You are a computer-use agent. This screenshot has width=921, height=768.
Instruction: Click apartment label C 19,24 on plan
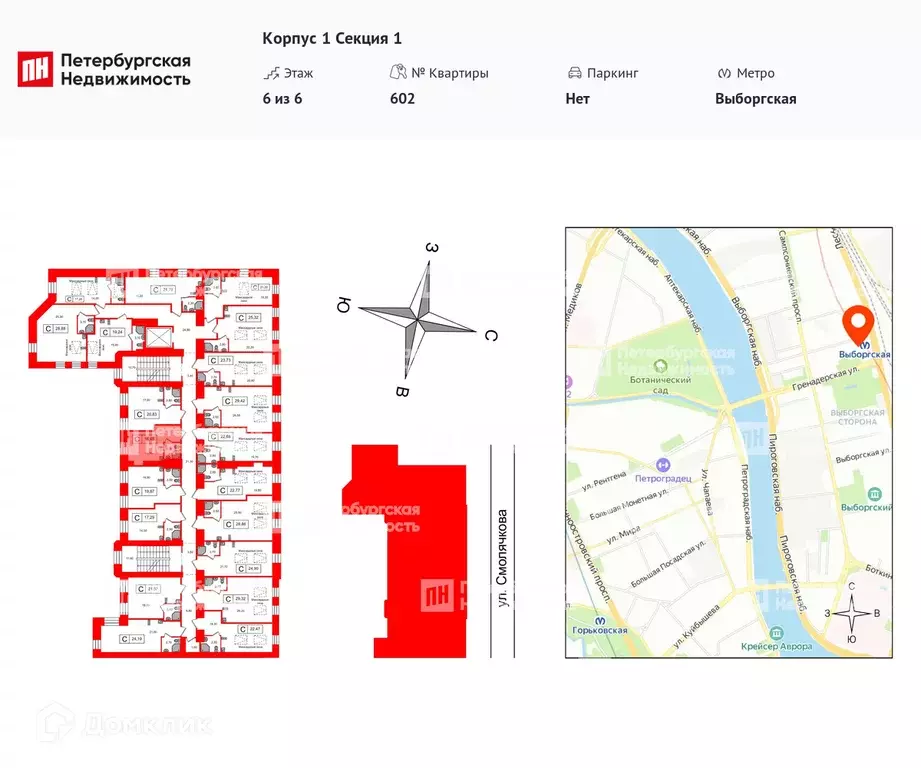click(113, 332)
